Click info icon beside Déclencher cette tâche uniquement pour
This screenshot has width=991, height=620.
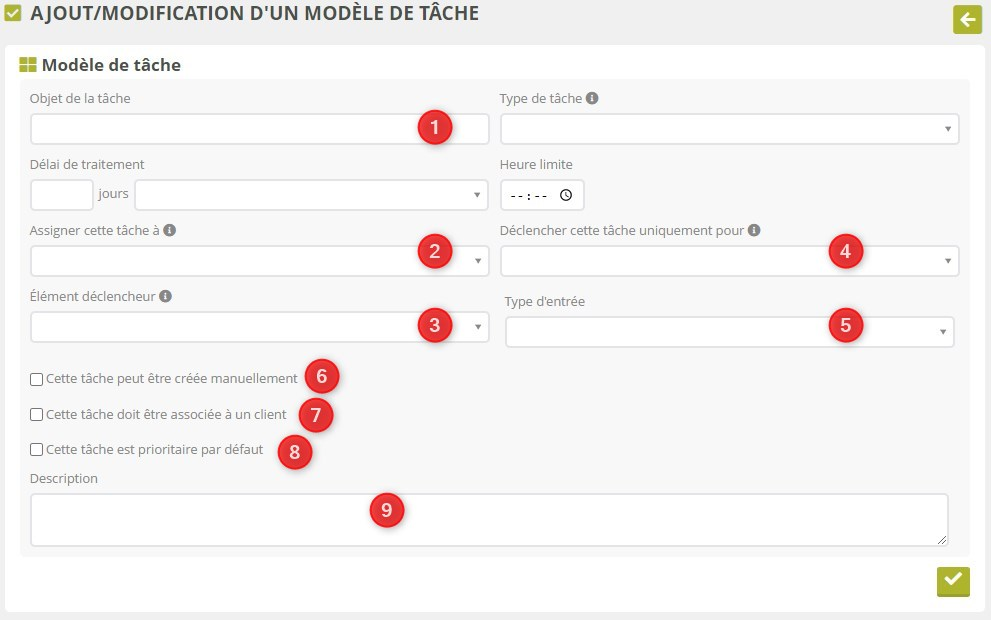(754, 230)
